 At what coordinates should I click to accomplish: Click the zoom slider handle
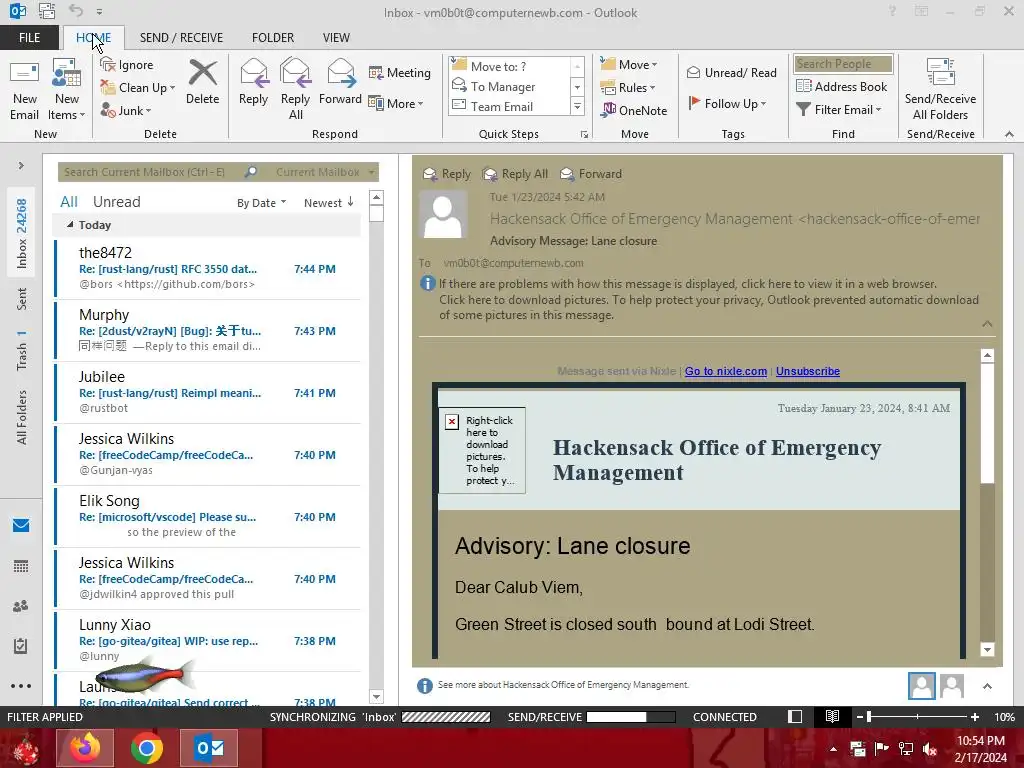tap(869, 716)
